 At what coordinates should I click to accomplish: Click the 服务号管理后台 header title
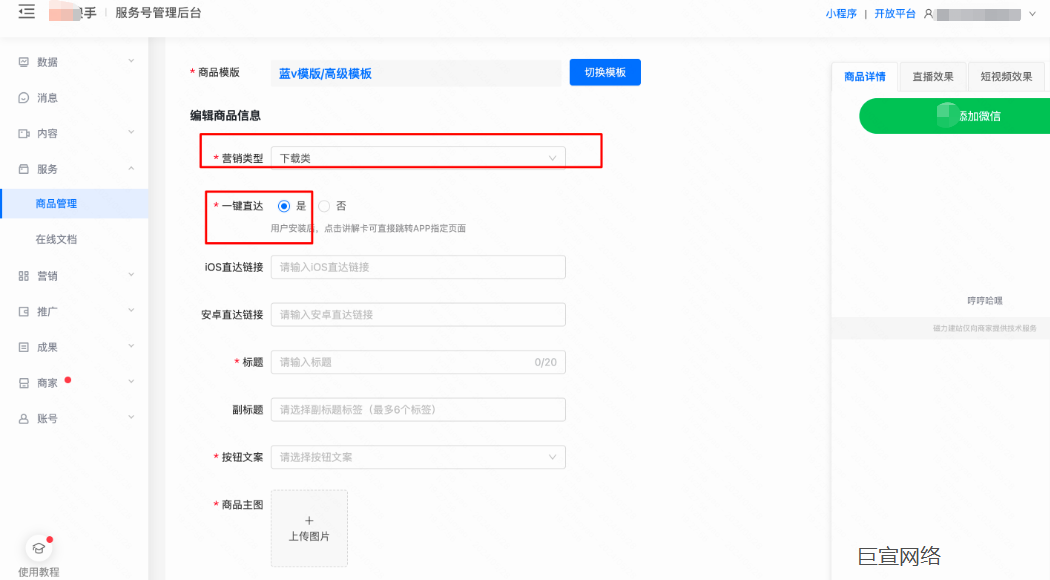click(158, 13)
